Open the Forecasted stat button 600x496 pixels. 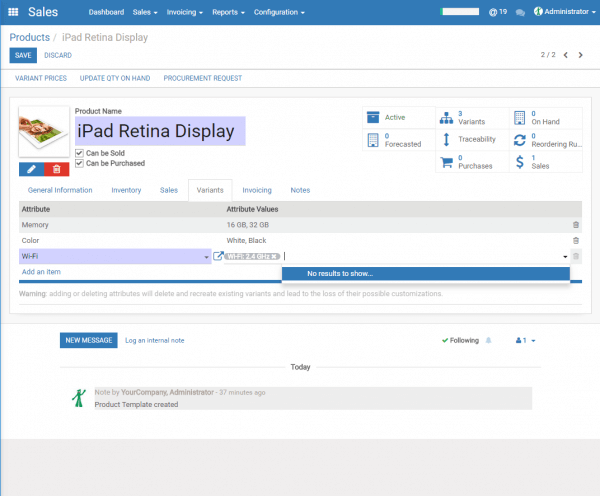click(399, 140)
